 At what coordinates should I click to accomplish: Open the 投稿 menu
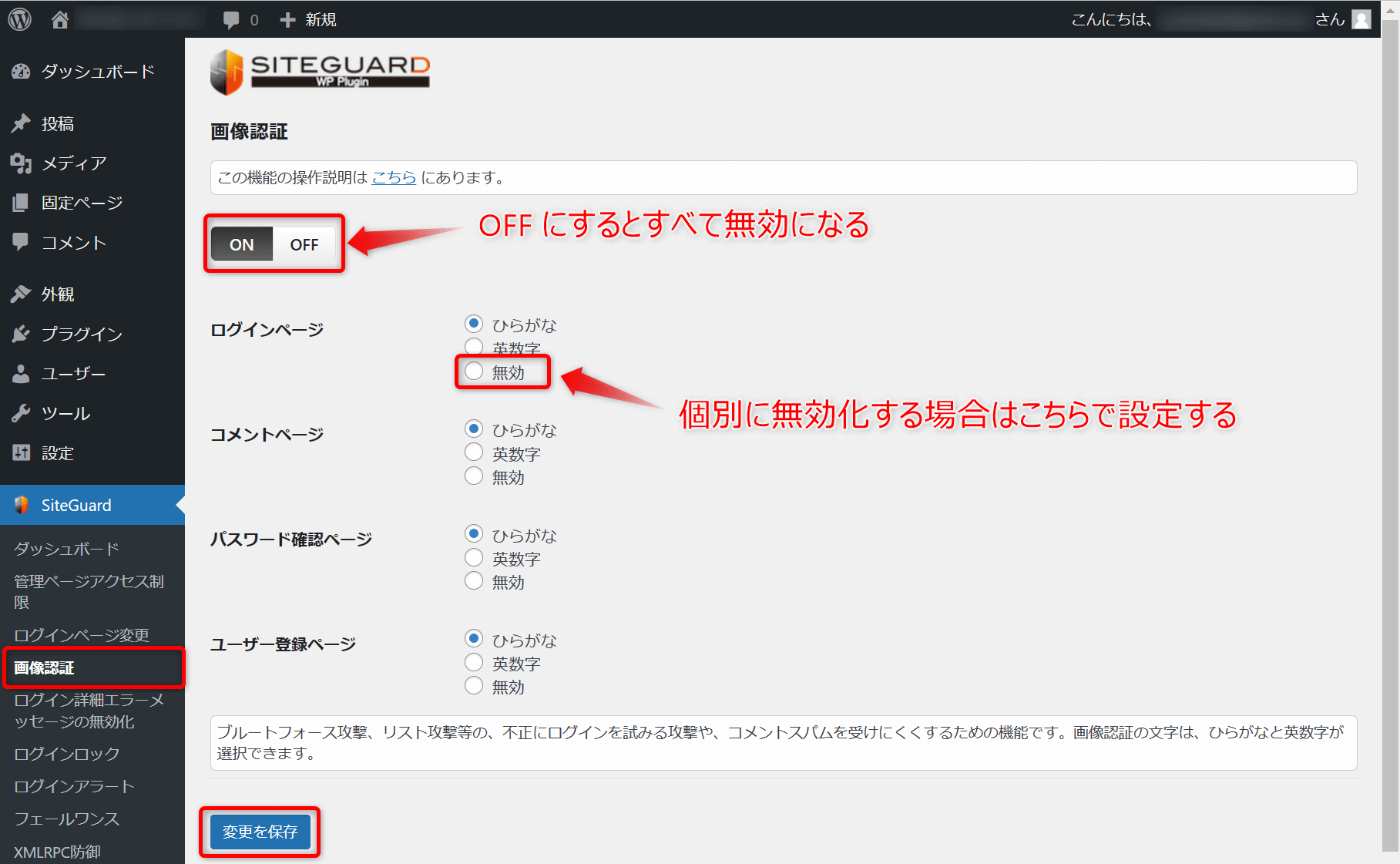(x=92, y=123)
